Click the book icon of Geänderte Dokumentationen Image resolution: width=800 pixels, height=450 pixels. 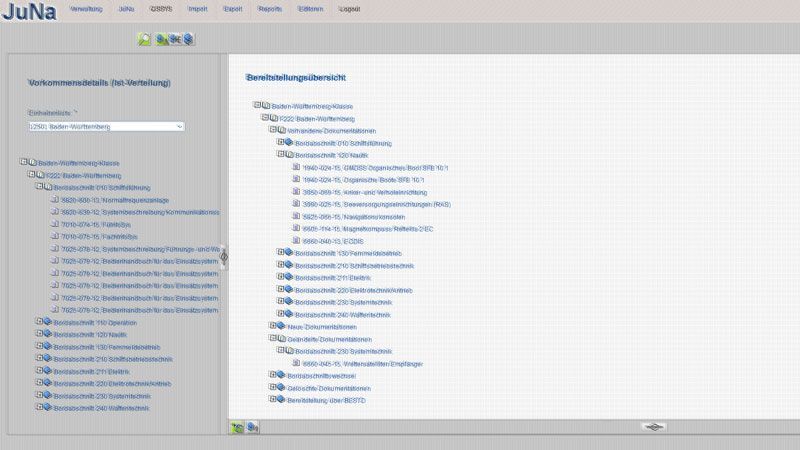pyautogui.click(x=281, y=338)
